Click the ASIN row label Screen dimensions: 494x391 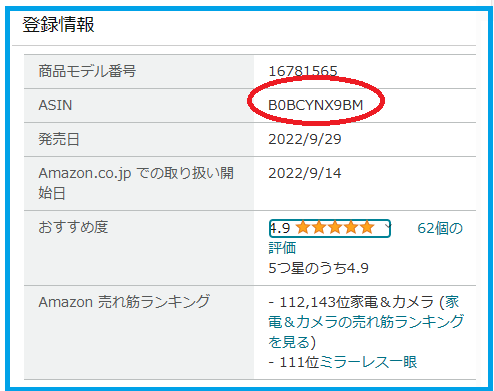click(x=55, y=105)
